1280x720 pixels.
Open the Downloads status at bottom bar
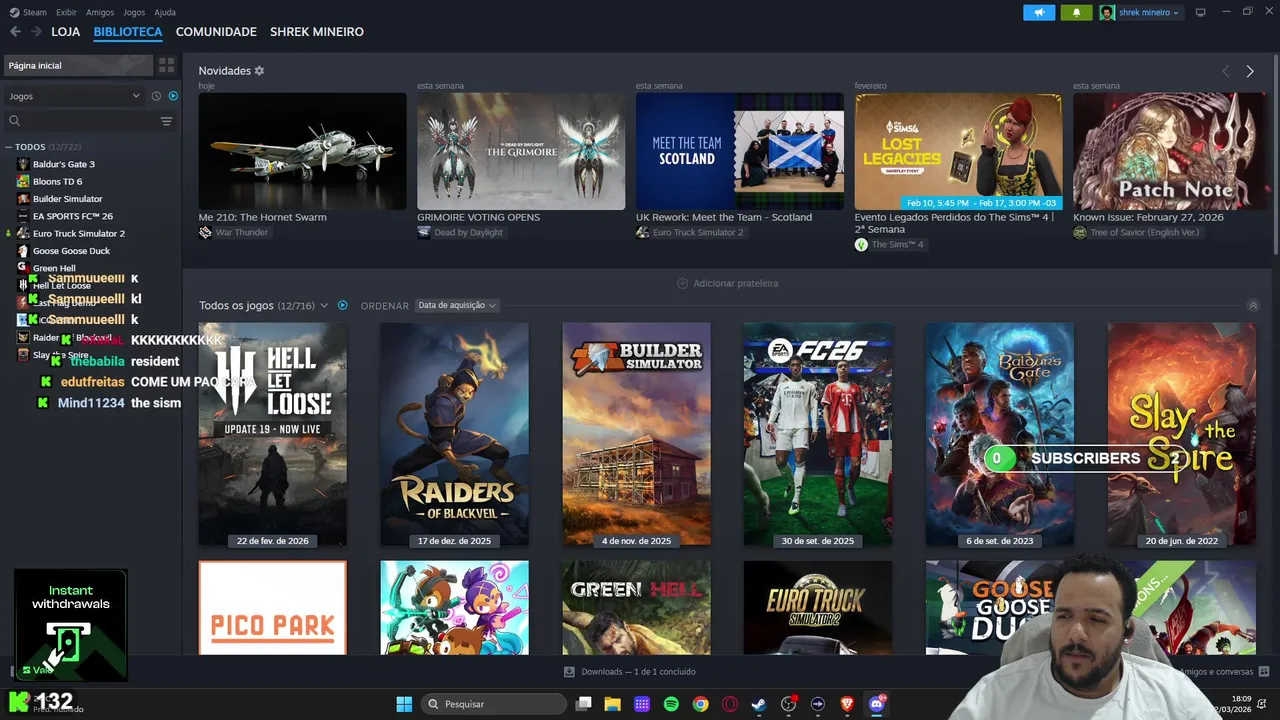(630, 672)
